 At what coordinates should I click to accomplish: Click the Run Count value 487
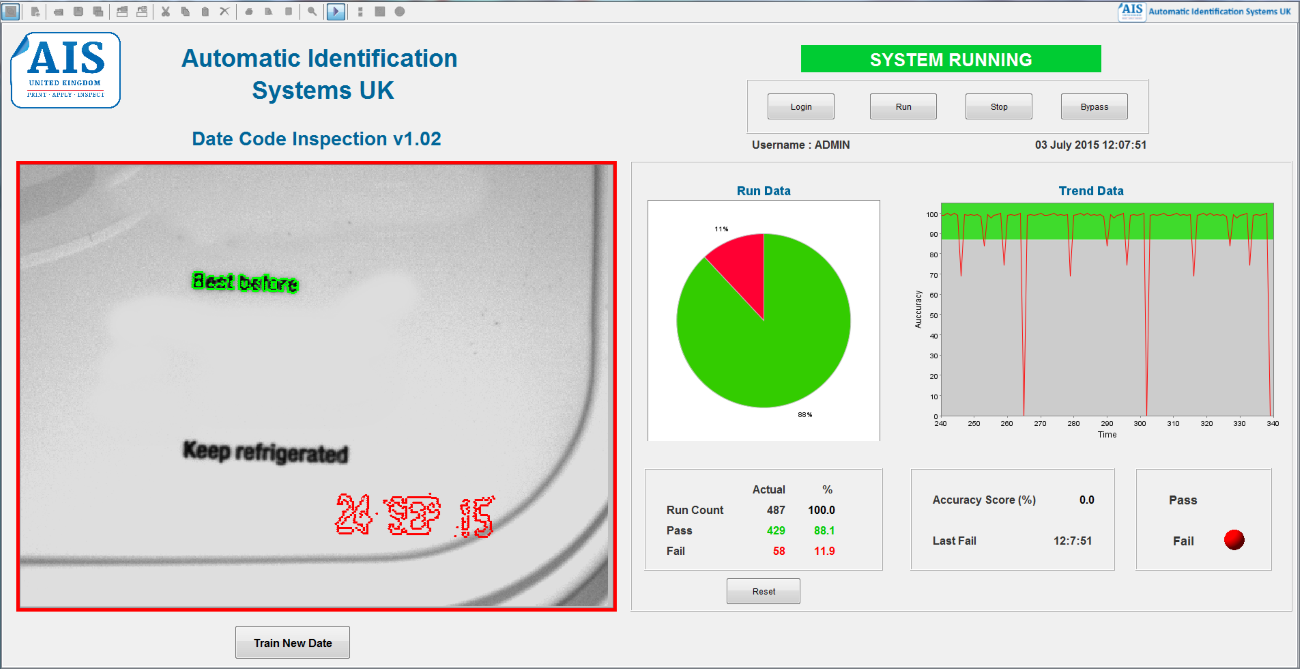[775, 510]
